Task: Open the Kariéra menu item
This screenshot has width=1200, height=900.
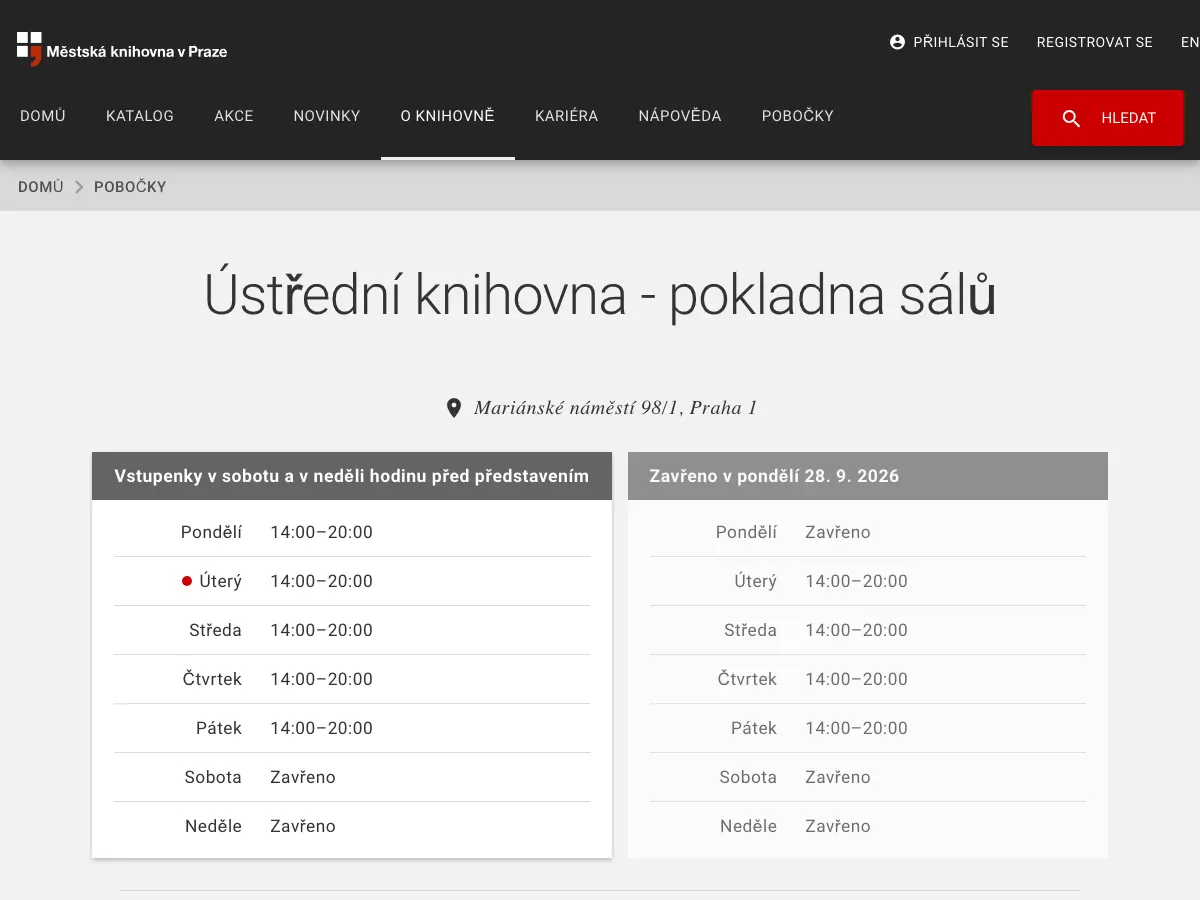Action: pyautogui.click(x=566, y=116)
